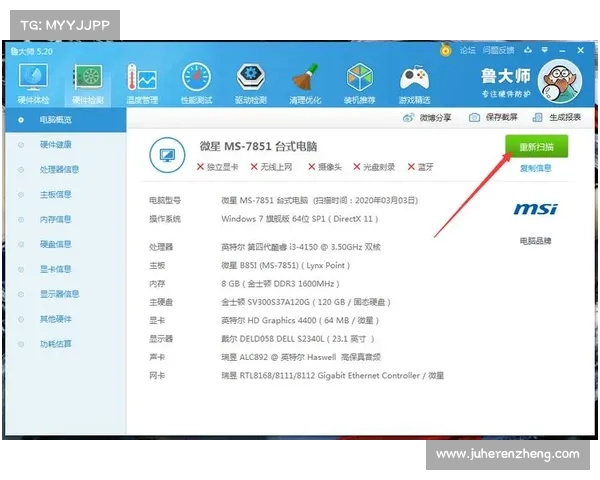Click the MSI brand logo
This screenshot has height=480, width=600.
pyautogui.click(x=535, y=210)
